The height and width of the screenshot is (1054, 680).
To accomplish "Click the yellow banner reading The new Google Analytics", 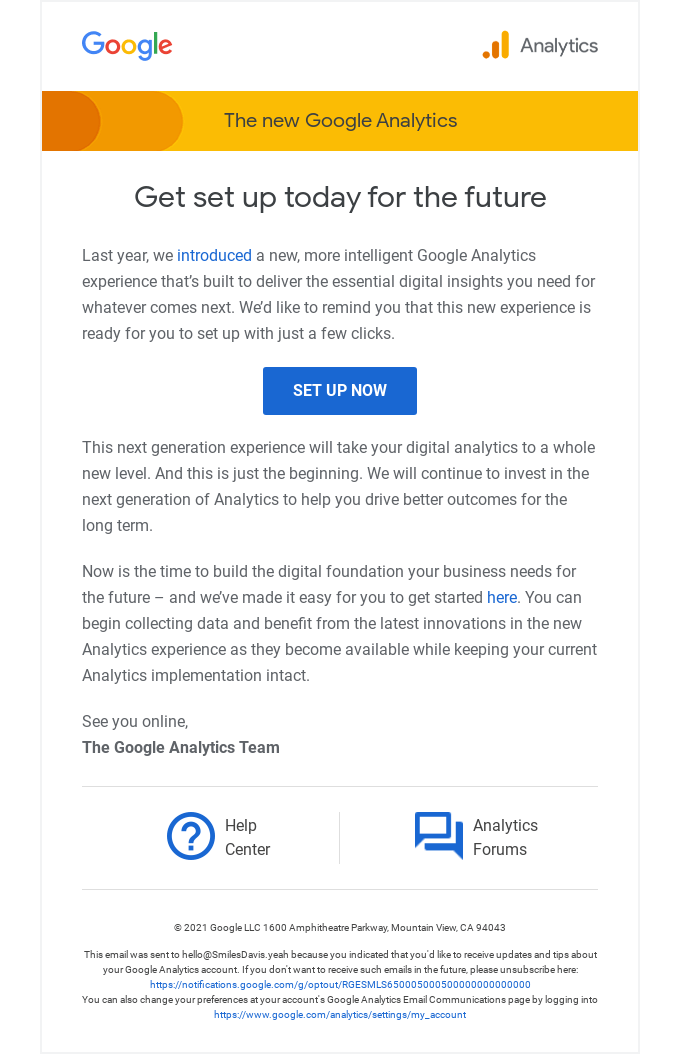I will tap(340, 121).
